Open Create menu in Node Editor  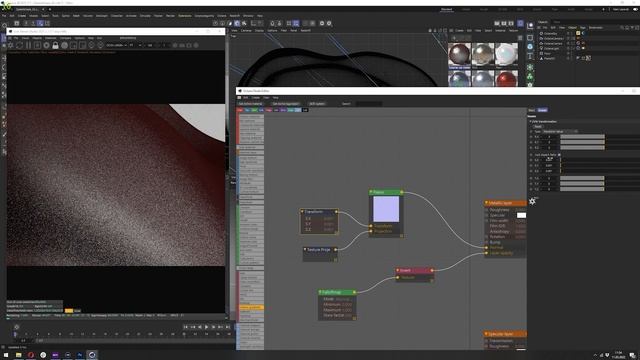click(256, 98)
